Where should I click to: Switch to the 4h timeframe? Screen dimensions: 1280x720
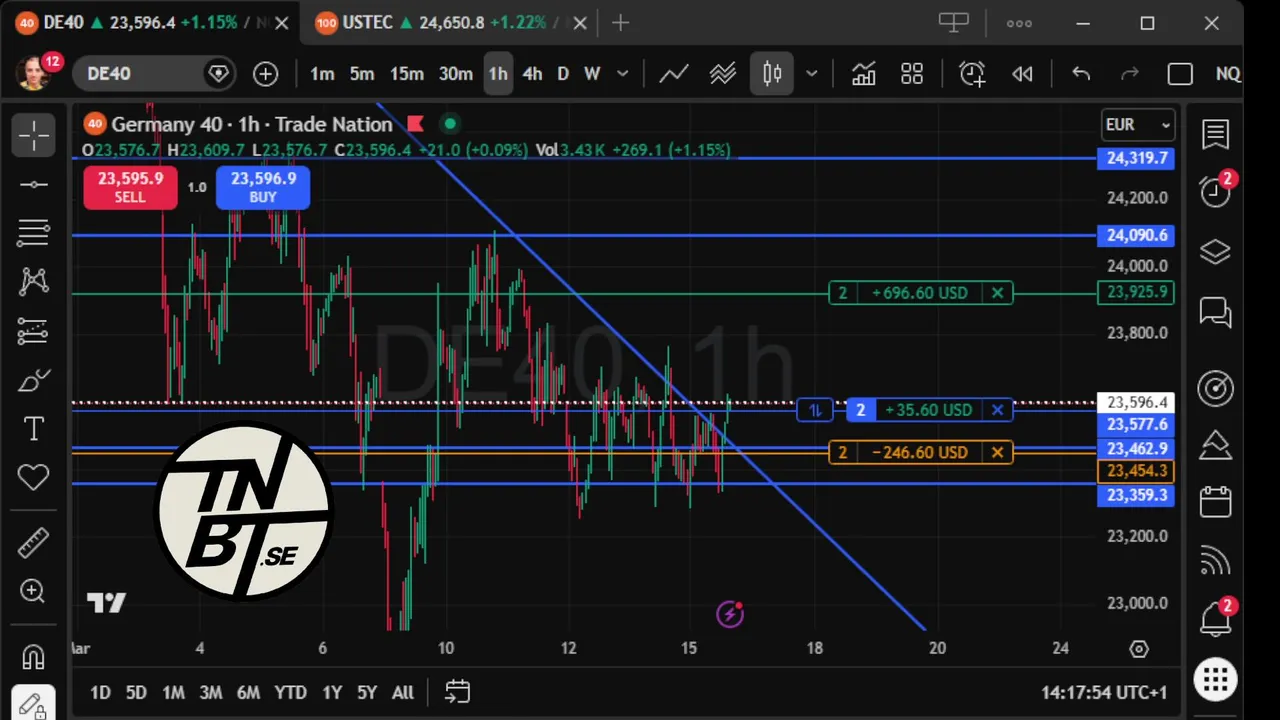pos(532,73)
